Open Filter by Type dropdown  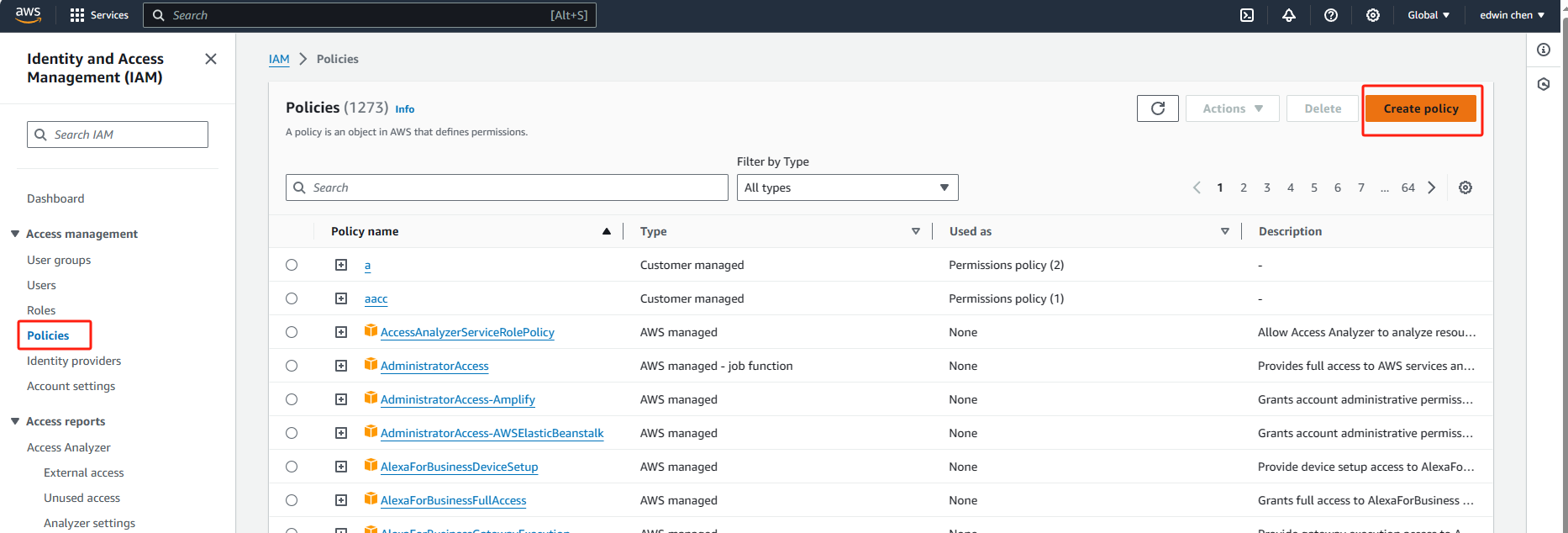tap(847, 187)
